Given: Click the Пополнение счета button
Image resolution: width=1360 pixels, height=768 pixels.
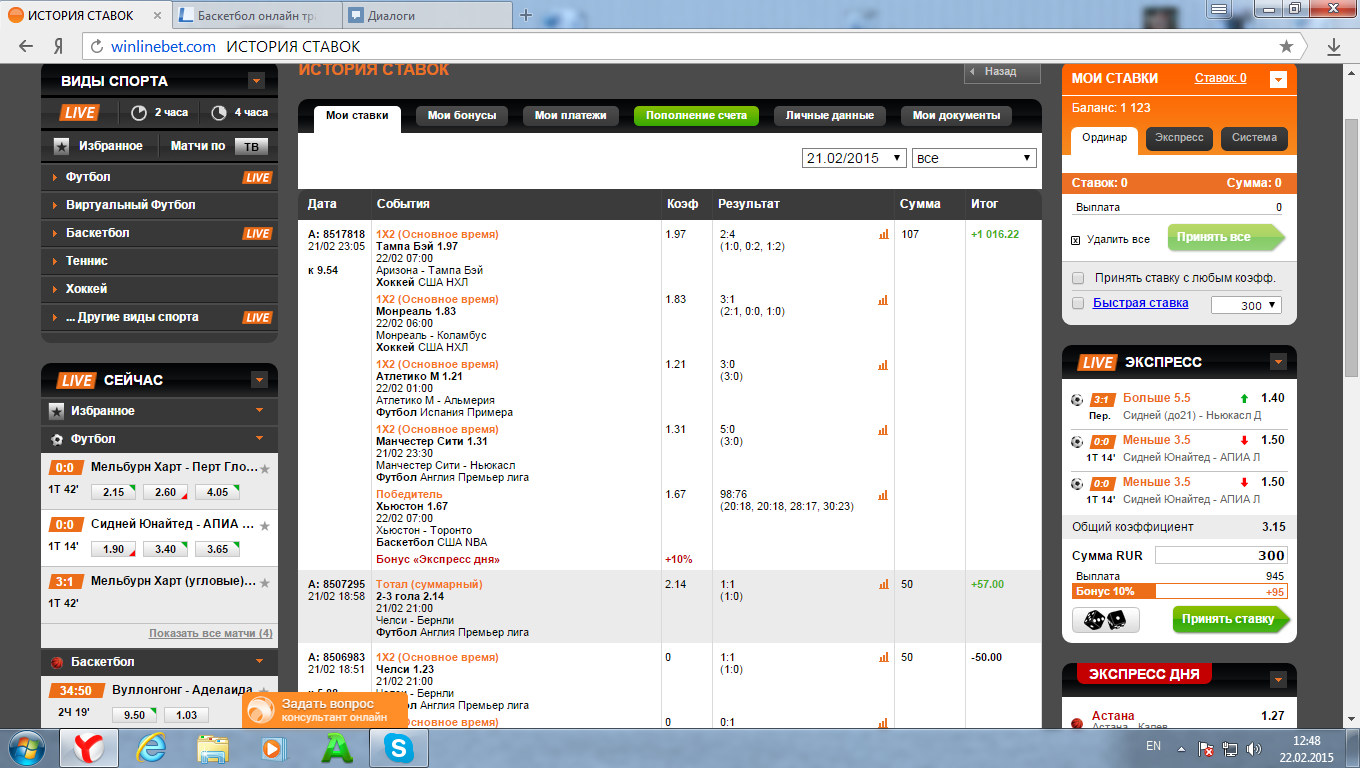Looking at the screenshot, I should coord(696,116).
